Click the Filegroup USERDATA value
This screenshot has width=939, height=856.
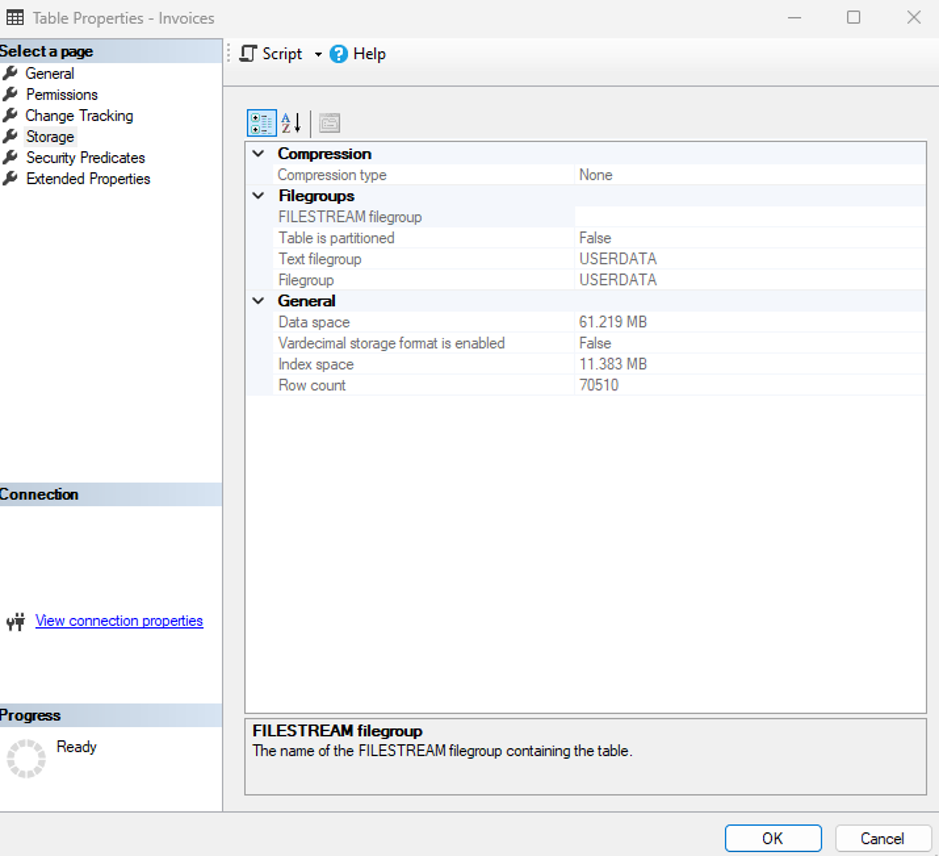(x=618, y=280)
